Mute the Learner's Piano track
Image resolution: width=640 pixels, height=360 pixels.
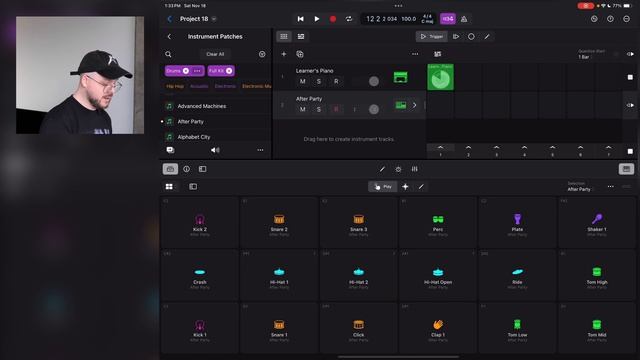point(302,81)
